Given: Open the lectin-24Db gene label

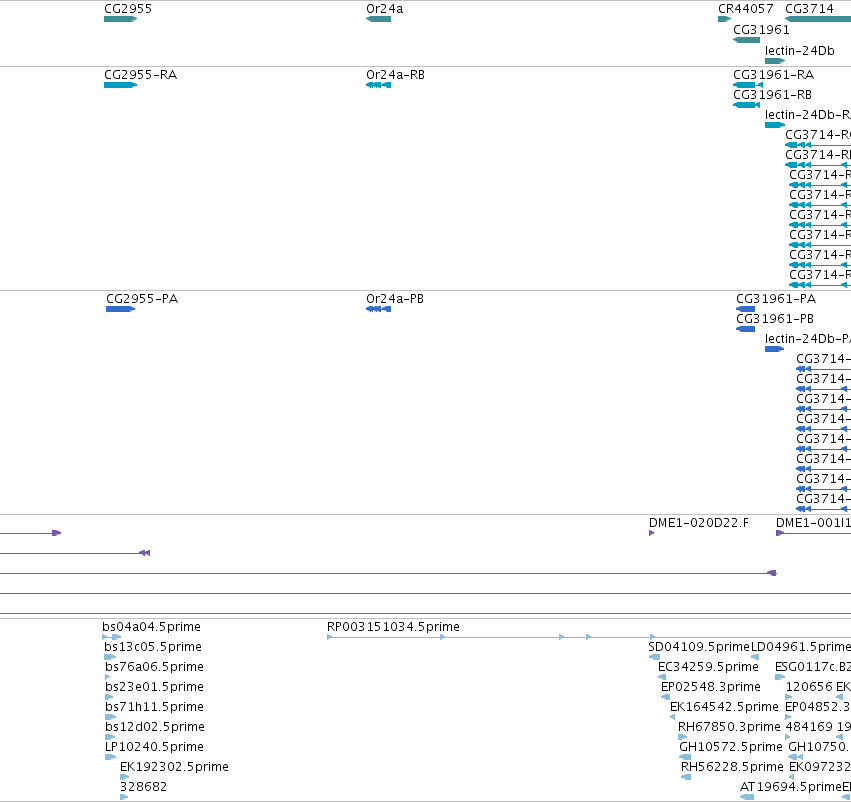Looking at the screenshot, I should (x=799, y=51).
